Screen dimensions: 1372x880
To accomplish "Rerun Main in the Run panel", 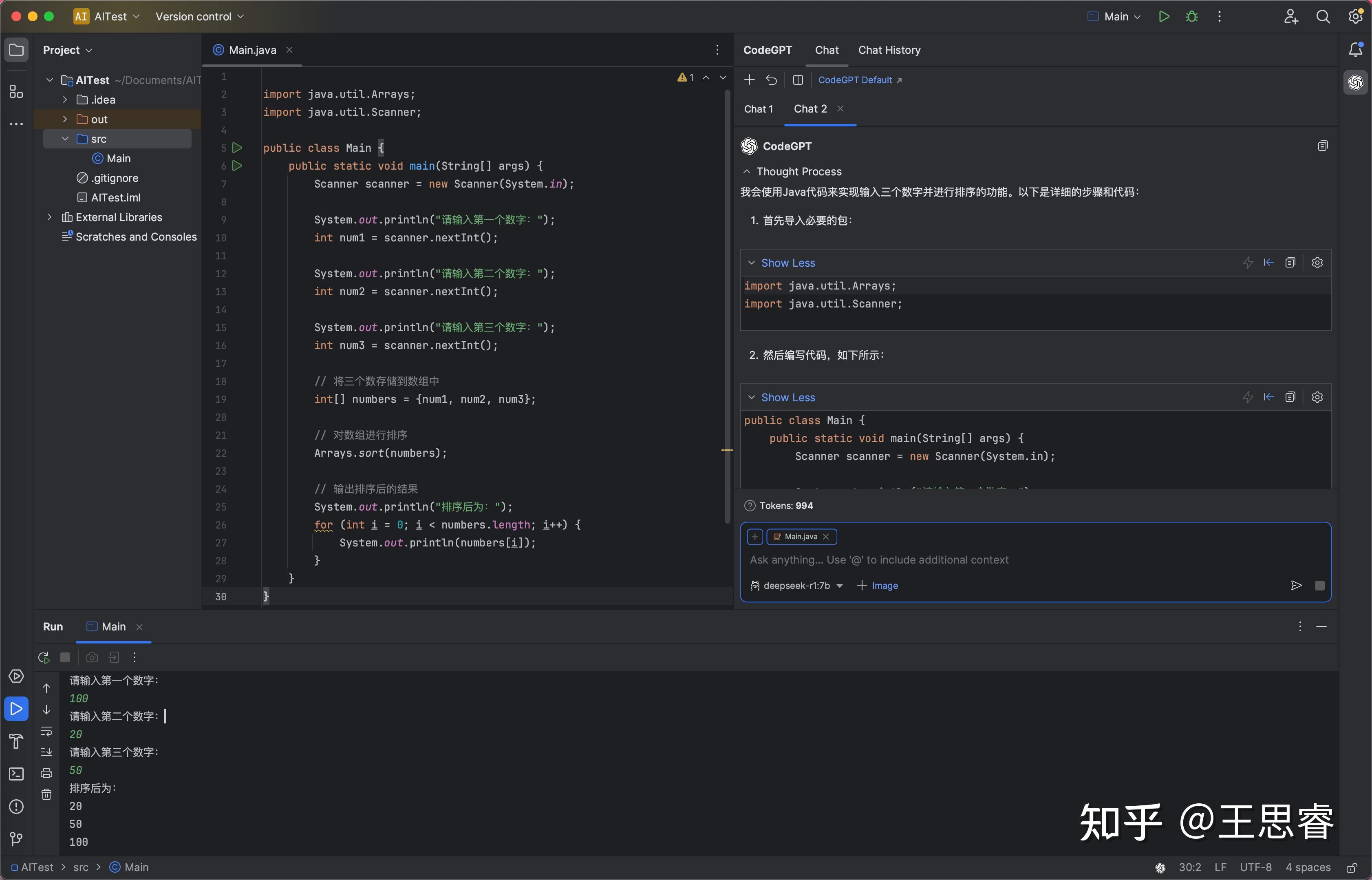I will point(44,657).
